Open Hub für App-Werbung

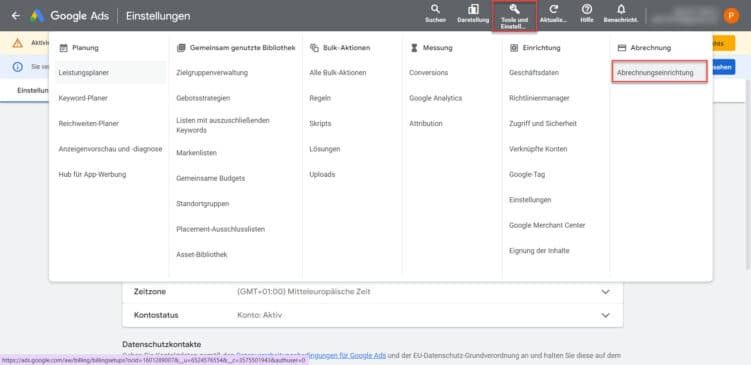[92, 174]
